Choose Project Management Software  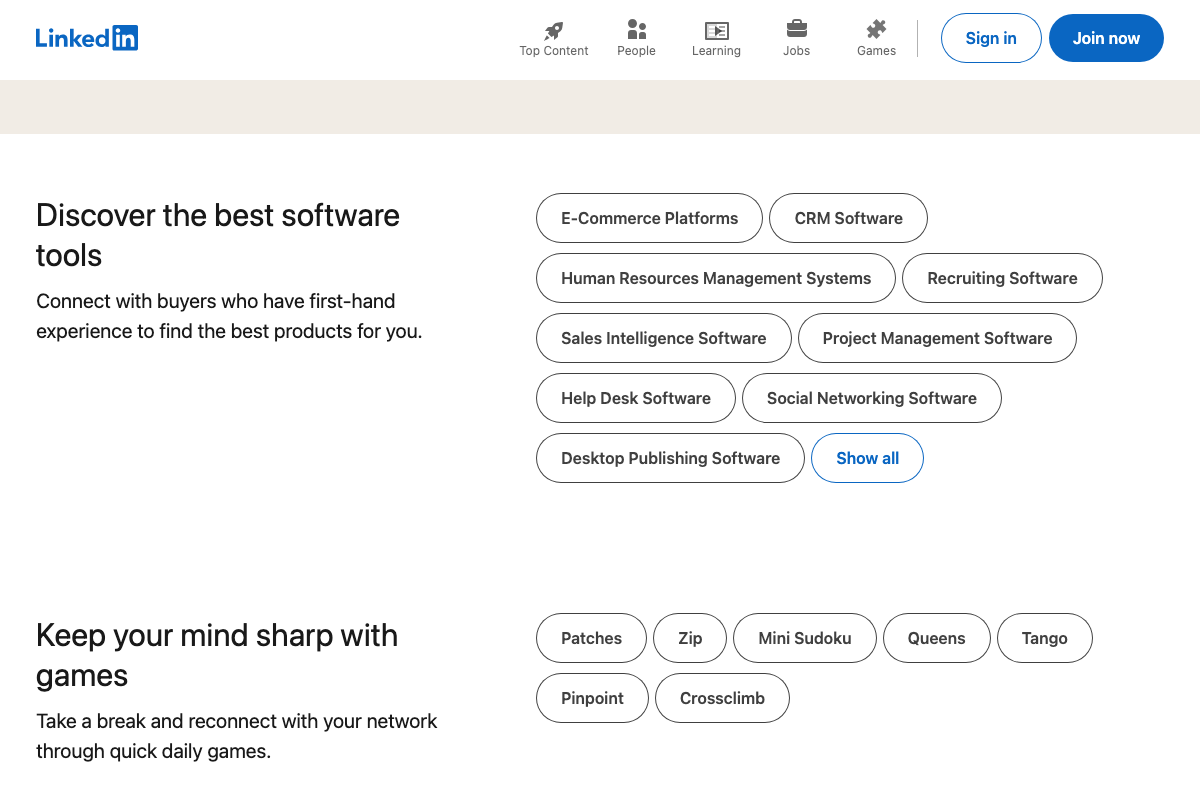[937, 338]
